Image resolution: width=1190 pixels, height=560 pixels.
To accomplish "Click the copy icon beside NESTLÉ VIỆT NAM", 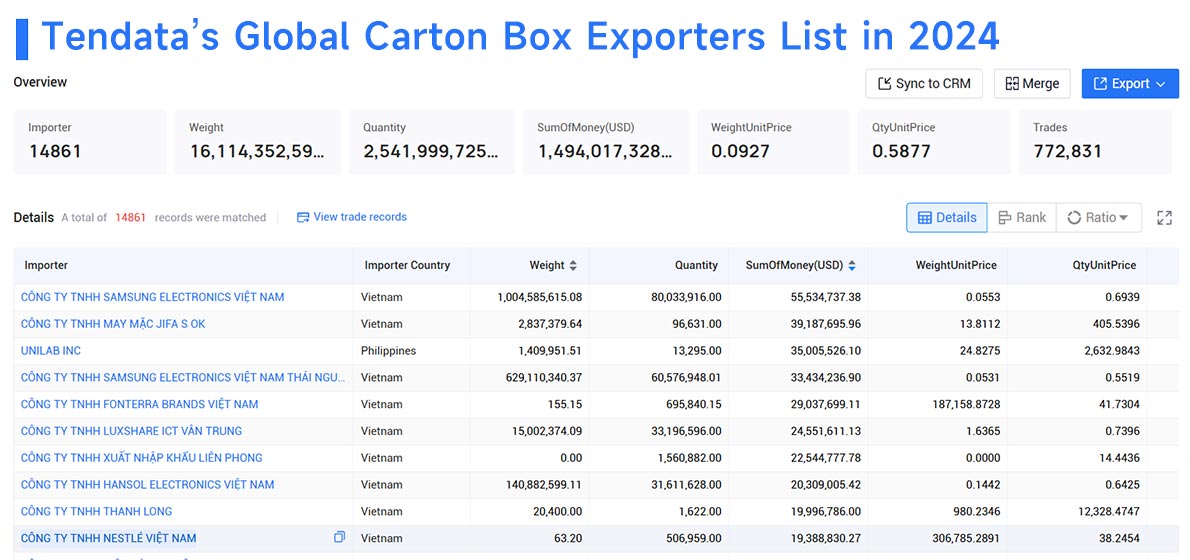I will coord(339,537).
